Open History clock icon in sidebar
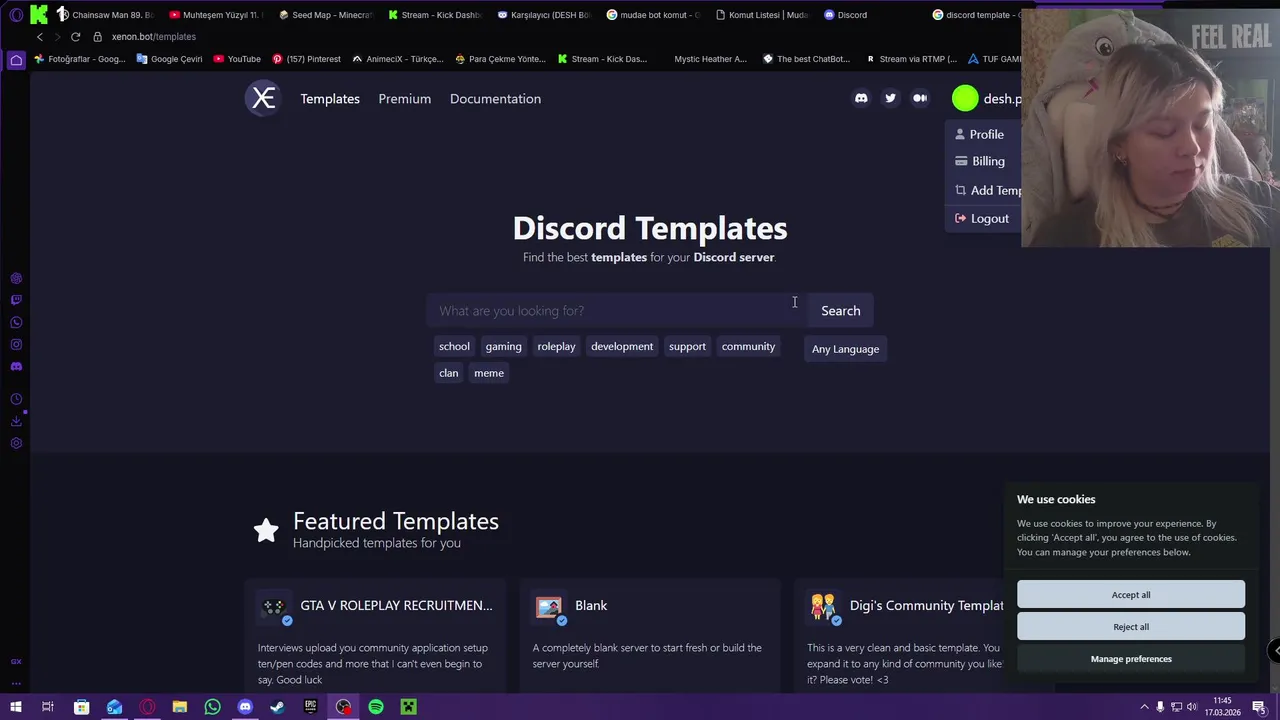The image size is (1280, 720). (x=16, y=399)
